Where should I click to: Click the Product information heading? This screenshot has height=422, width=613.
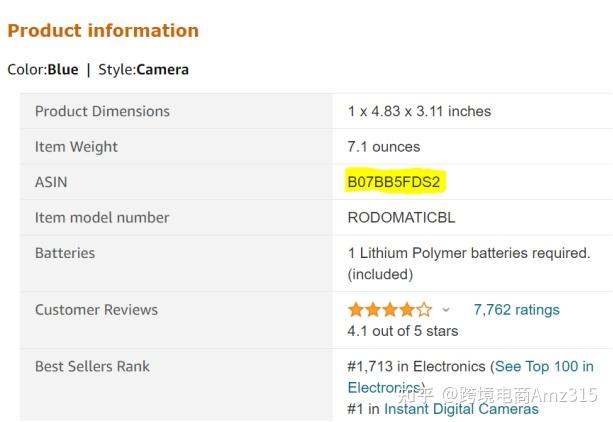click(x=103, y=31)
